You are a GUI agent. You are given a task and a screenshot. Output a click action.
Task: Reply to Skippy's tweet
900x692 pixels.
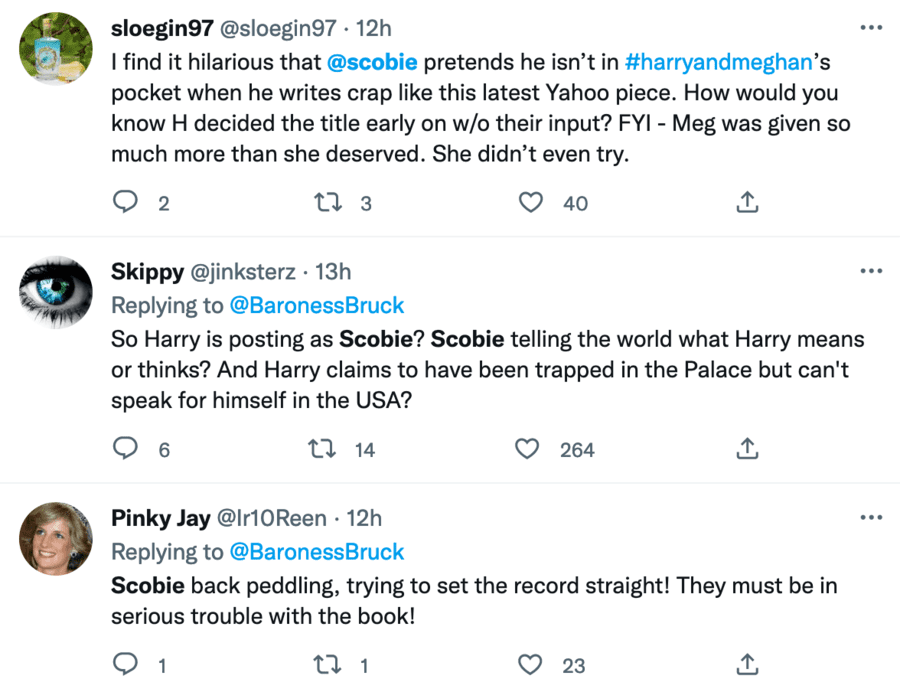(125, 449)
